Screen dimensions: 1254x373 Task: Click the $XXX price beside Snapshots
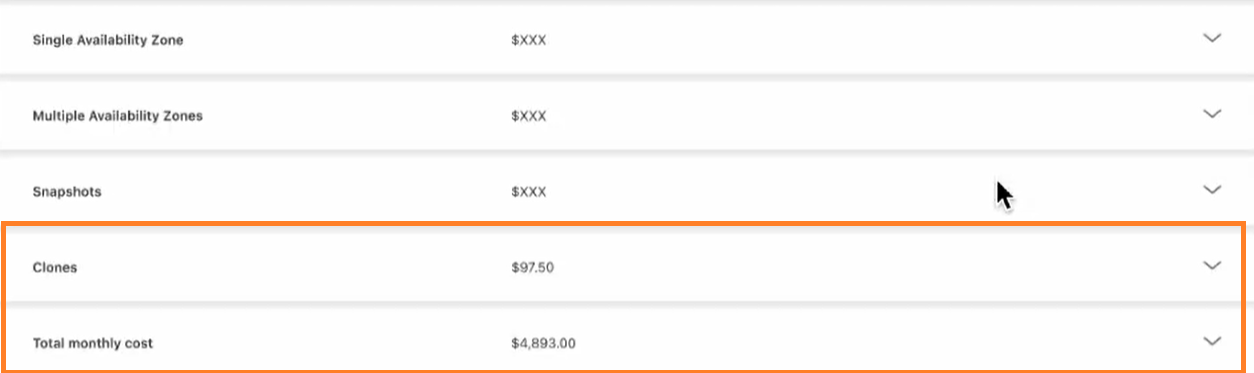[529, 191]
